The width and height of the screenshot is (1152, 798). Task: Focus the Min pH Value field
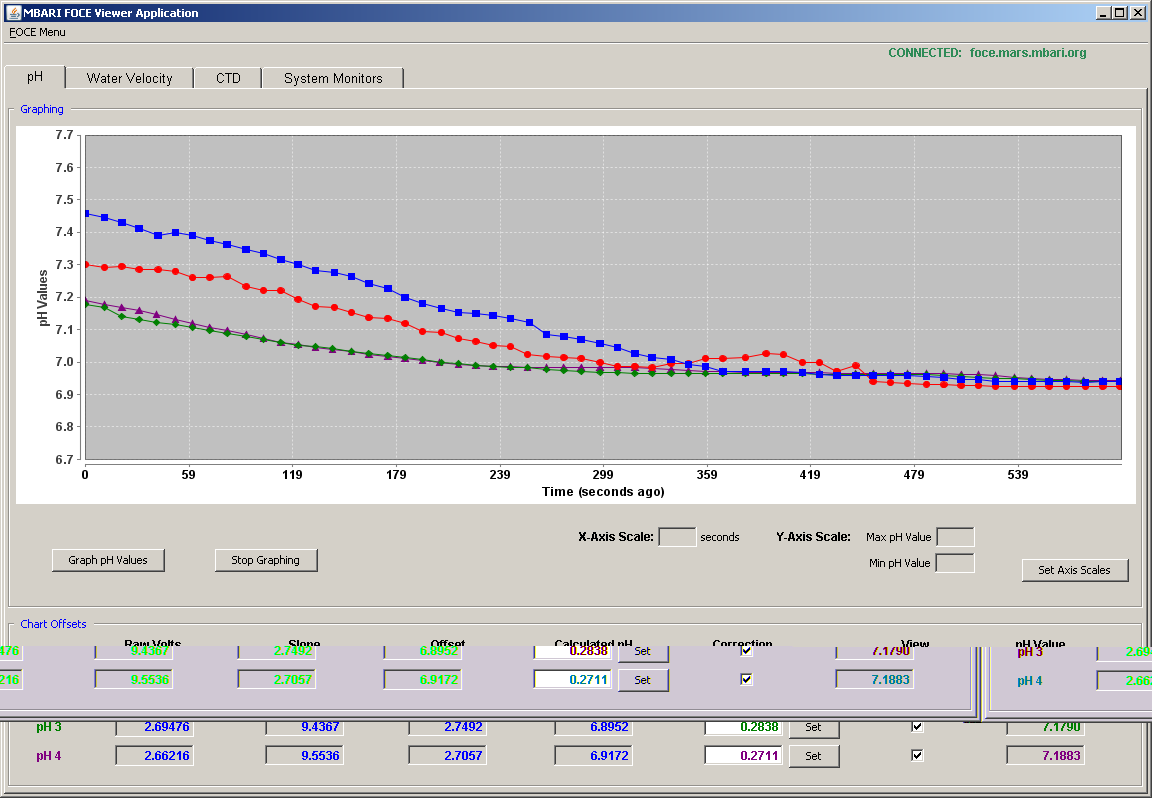[955, 564]
